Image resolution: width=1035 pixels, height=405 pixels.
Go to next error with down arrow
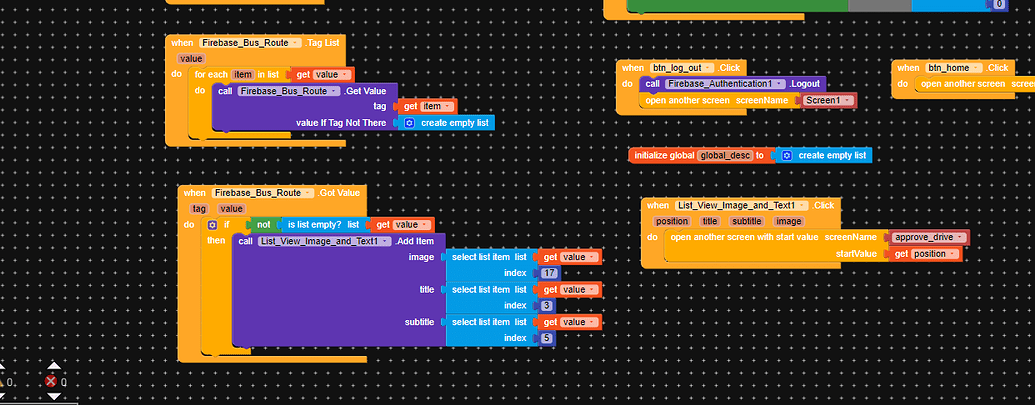(x=54, y=396)
